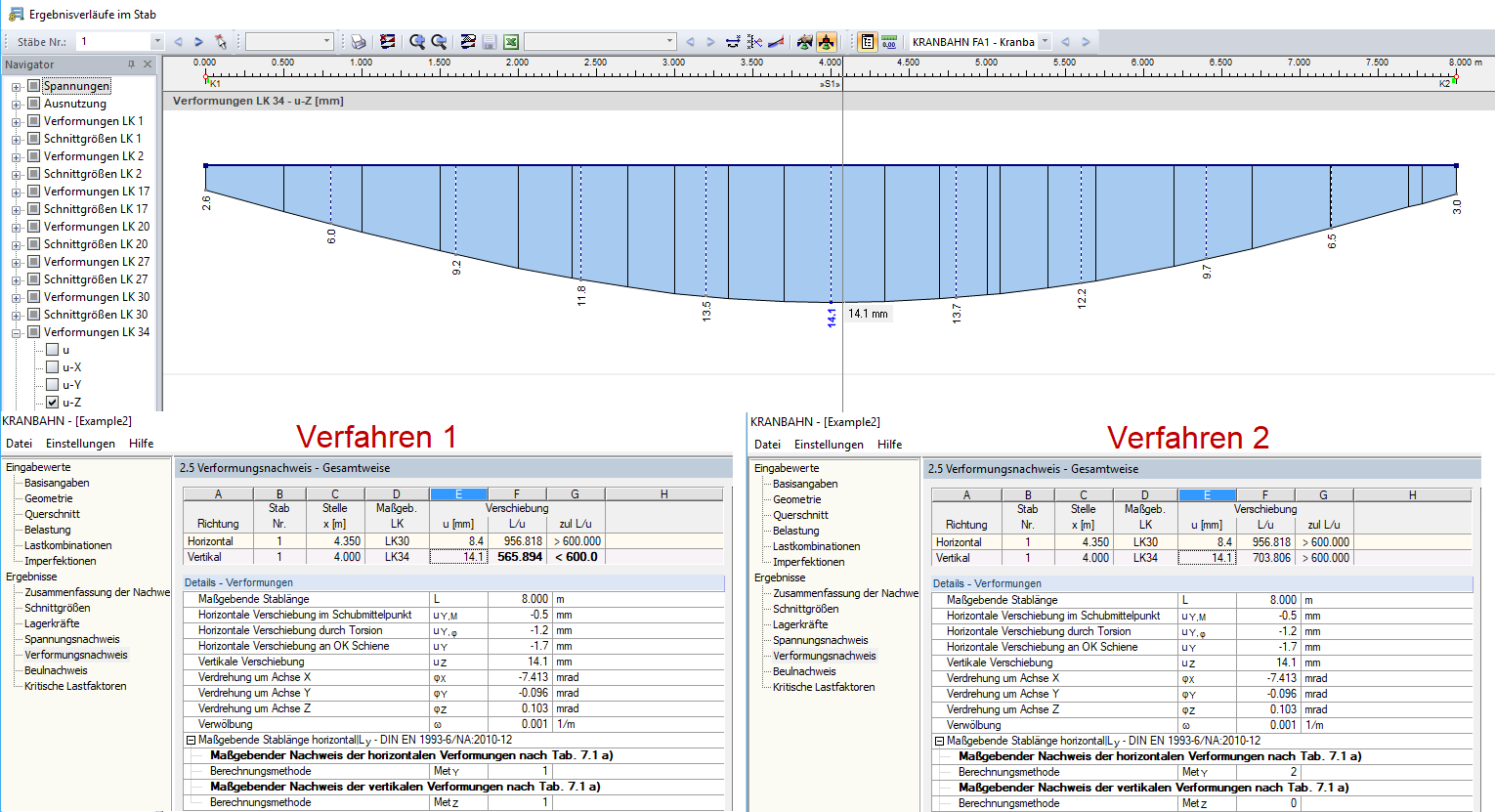The image size is (1495, 812).
Task: Click the highlighted orange toolbar icon
Action: point(827,42)
